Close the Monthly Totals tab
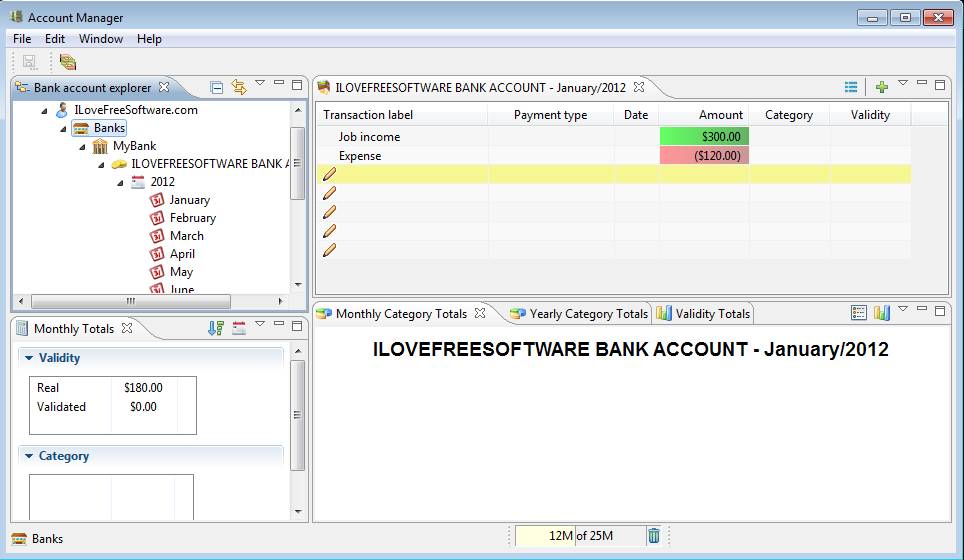 pyautogui.click(x=127, y=328)
